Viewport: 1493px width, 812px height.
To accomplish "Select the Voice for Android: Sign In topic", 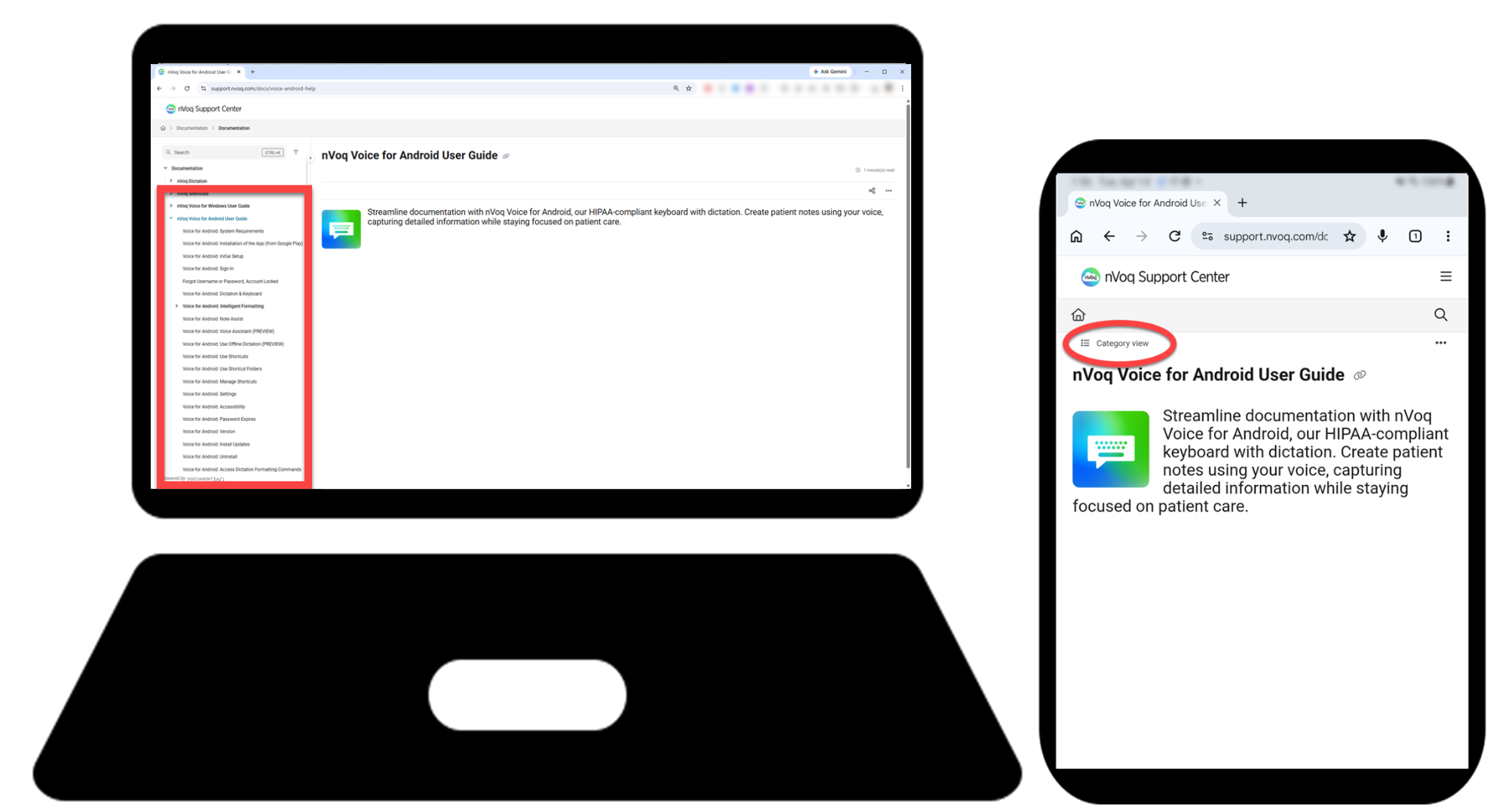I will pos(209,268).
